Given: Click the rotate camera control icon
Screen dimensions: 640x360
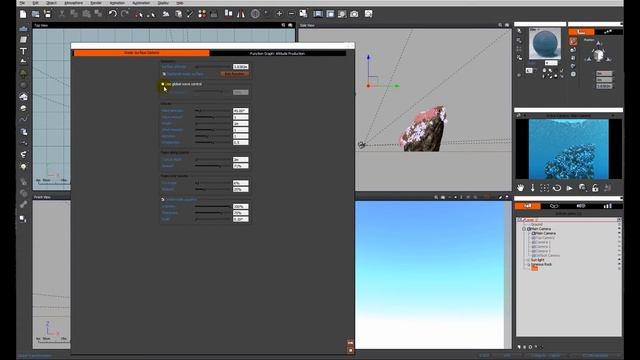Looking at the screenshot, I should [557, 188].
